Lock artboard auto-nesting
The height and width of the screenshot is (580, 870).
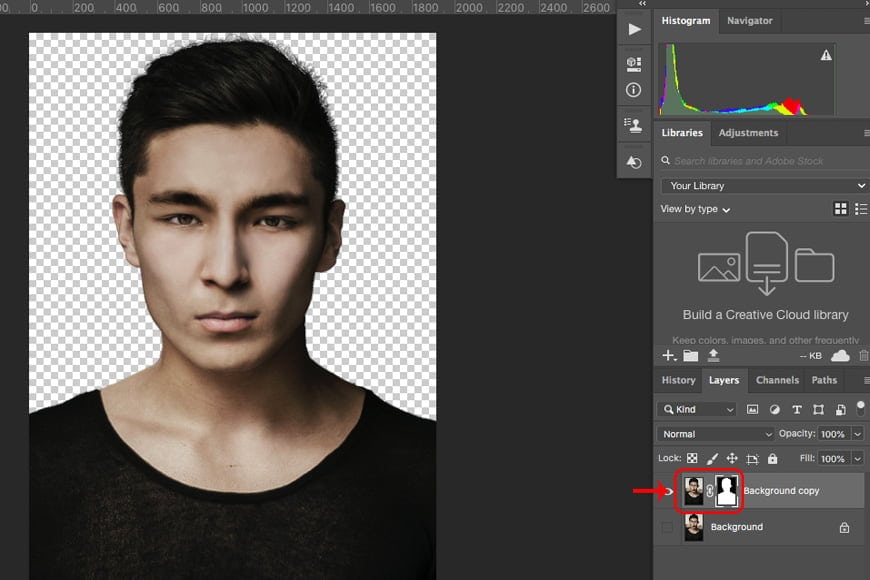coord(752,458)
